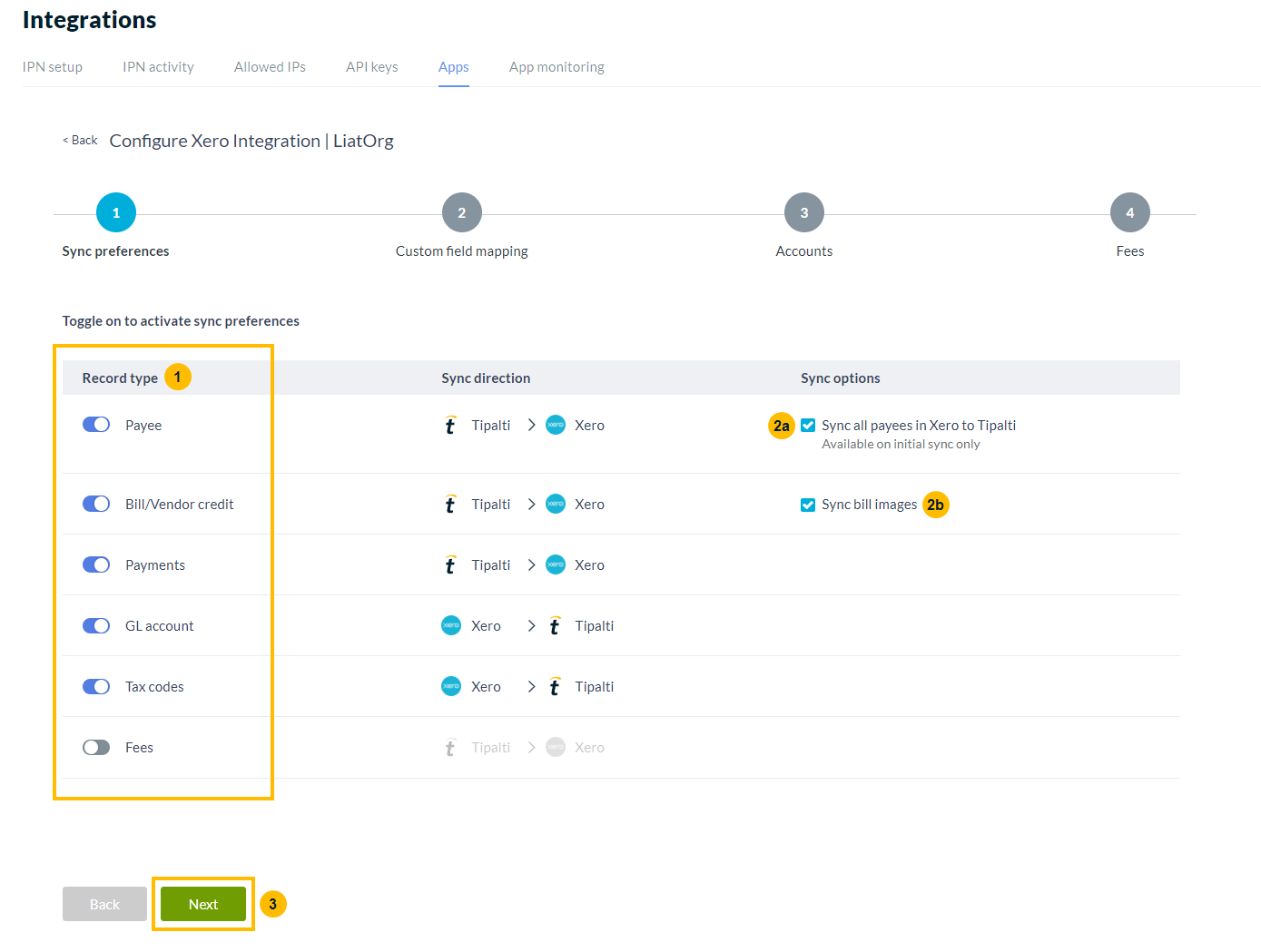
Task: Click the Tipalti icon in the Payee row
Action: (450, 425)
